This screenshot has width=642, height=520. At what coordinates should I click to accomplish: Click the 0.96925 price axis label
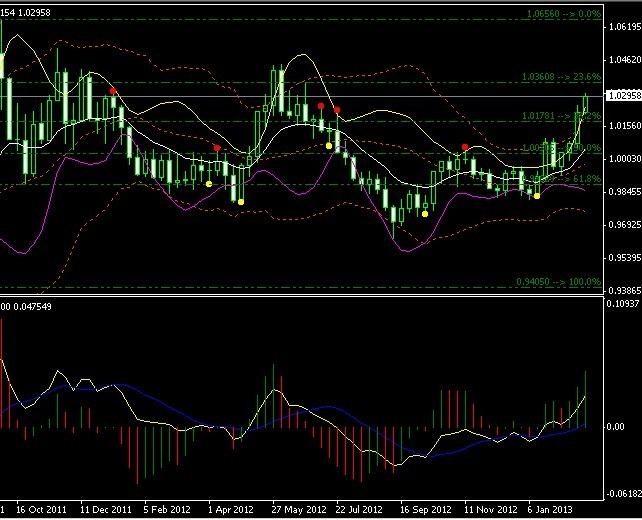(x=625, y=225)
